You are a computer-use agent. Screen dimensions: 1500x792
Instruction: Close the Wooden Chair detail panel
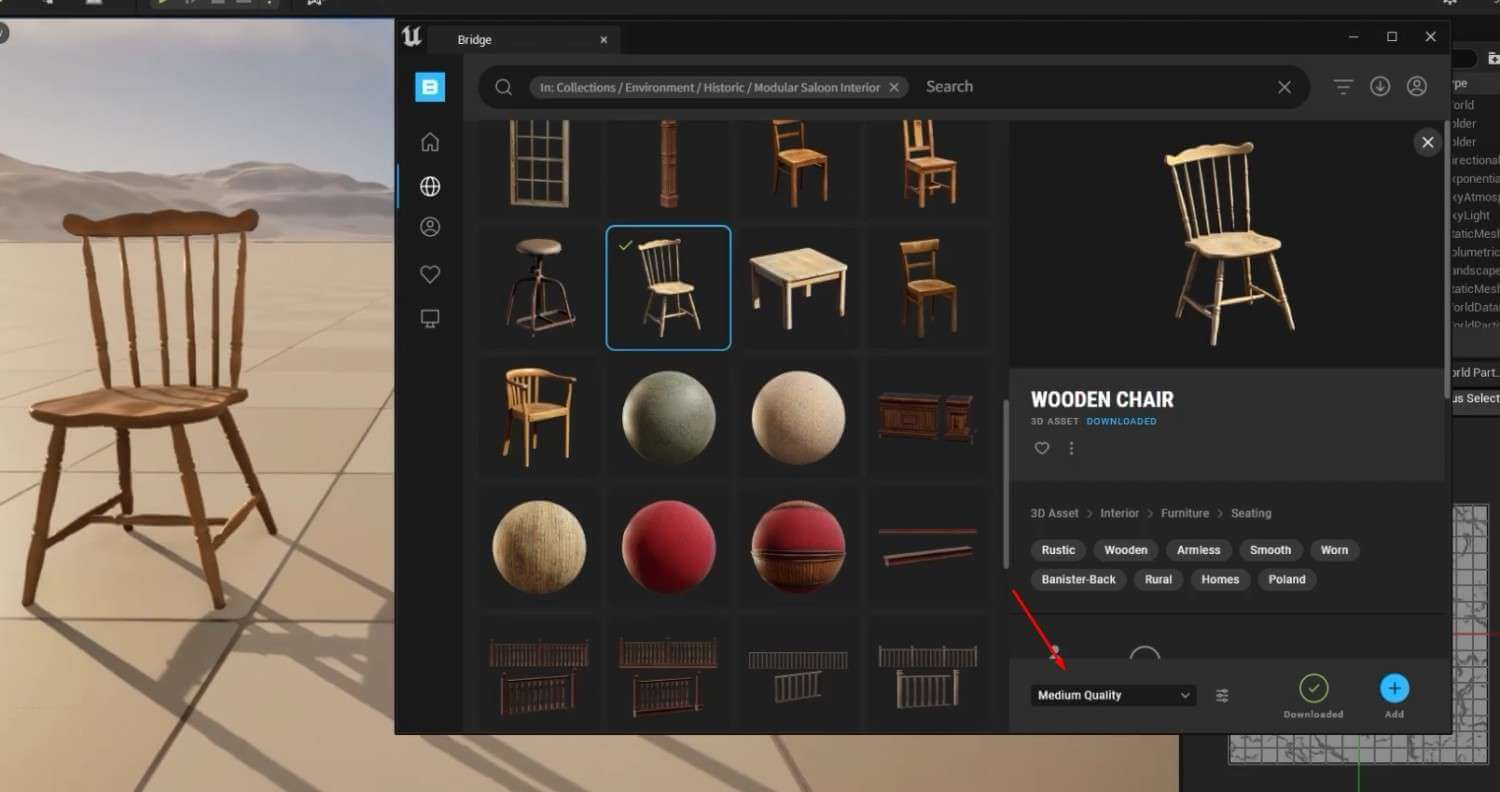pyautogui.click(x=1428, y=142)
